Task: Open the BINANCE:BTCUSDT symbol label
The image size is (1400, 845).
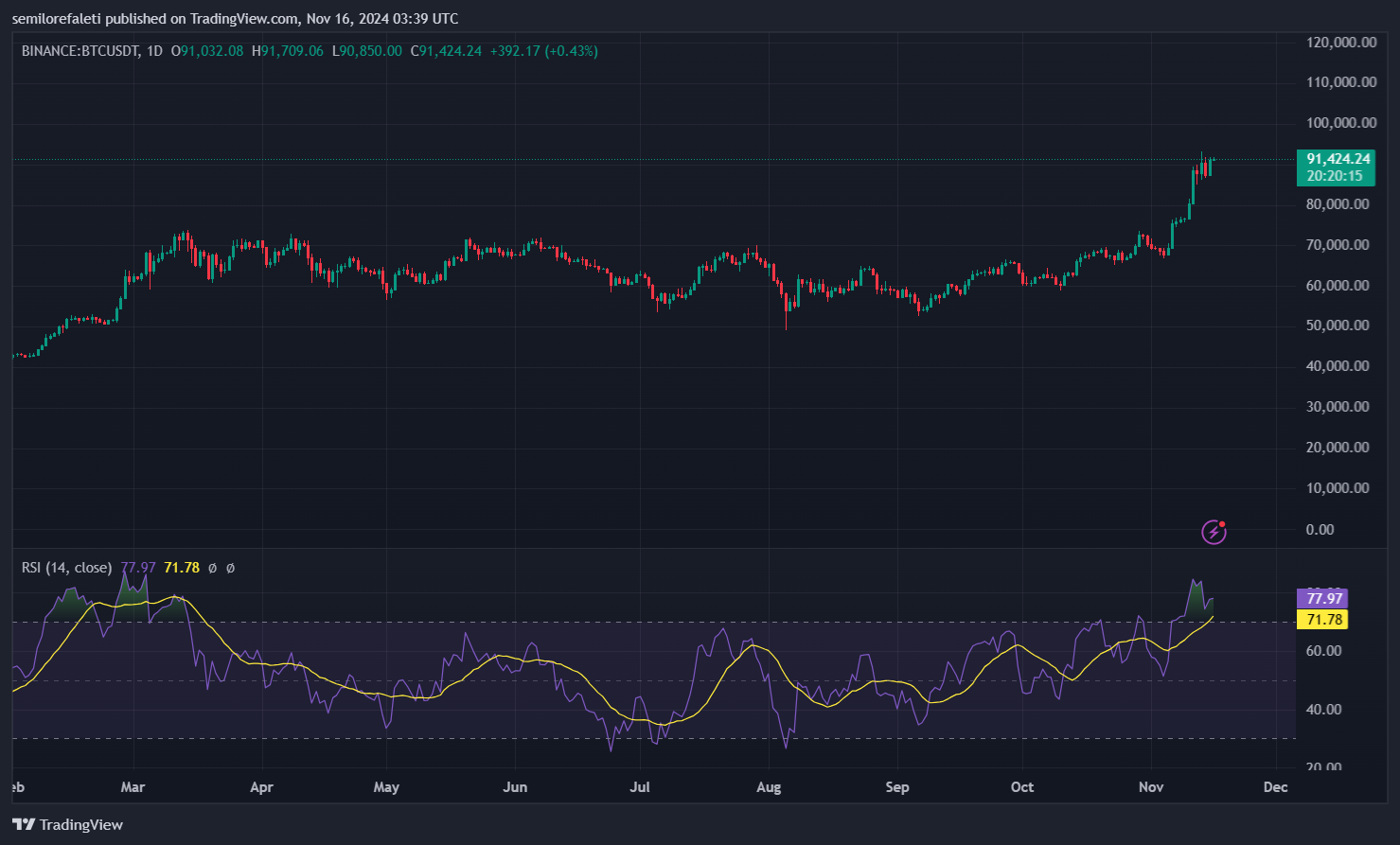Action: click(x=80, y=51)
